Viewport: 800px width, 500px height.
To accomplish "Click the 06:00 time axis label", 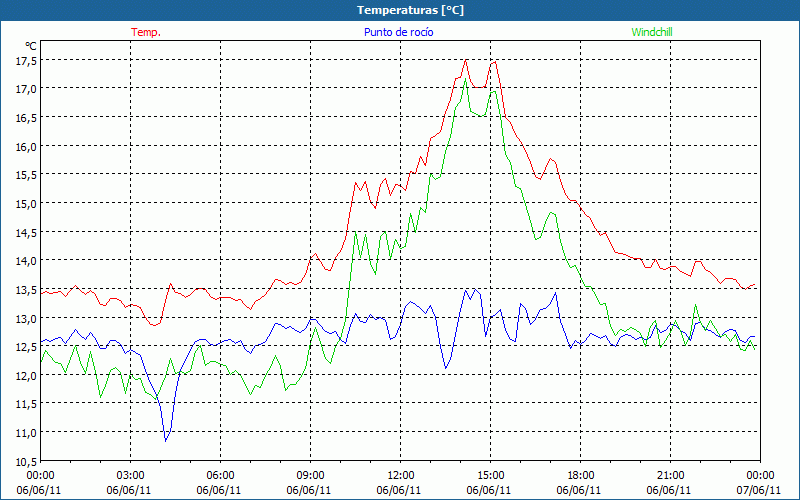I will [x=220, y=476].
